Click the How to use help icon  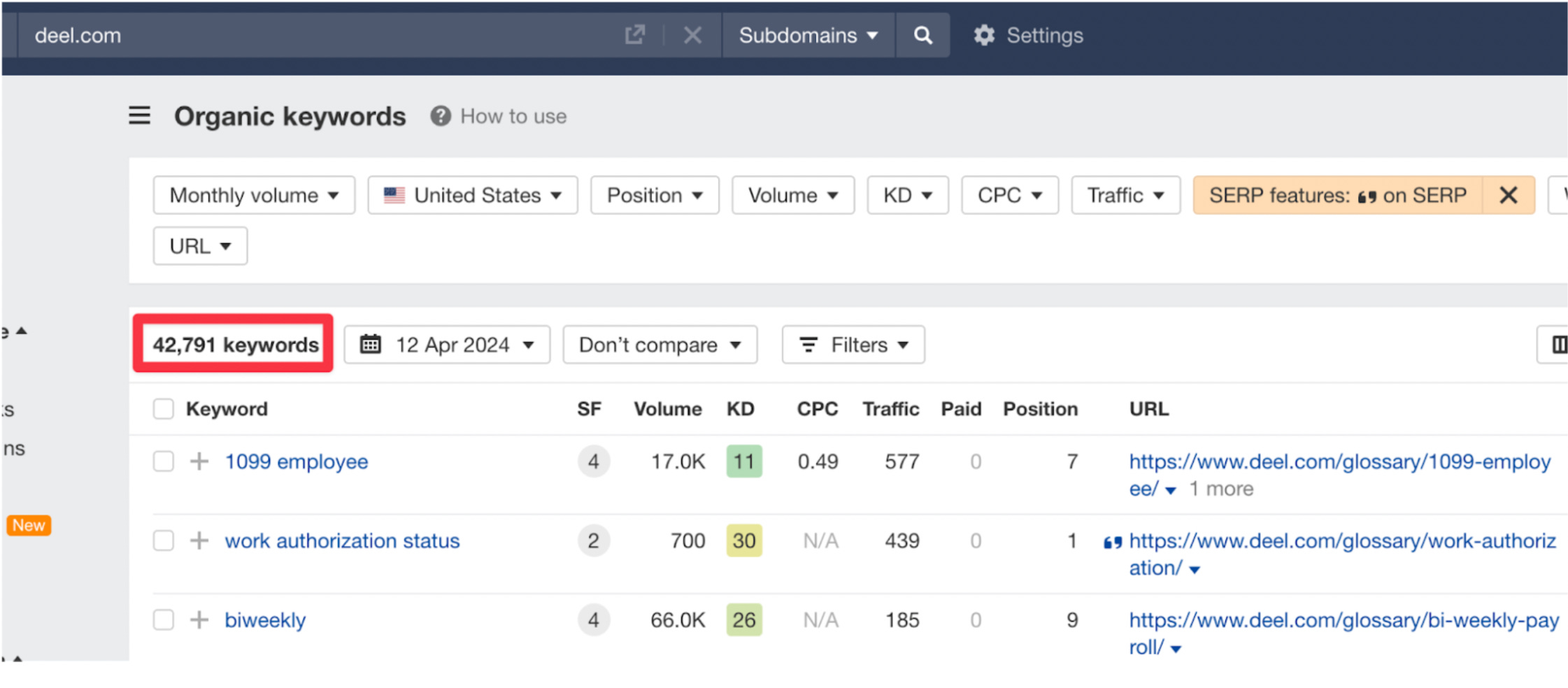pos(440,116)
